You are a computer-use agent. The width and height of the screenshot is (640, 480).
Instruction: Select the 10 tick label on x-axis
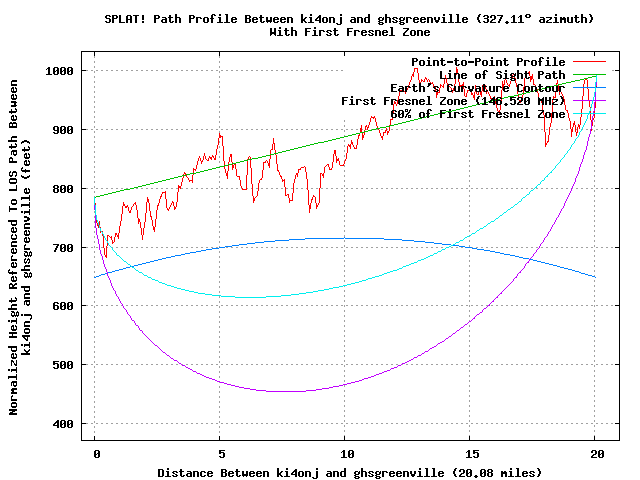[345, 452]
